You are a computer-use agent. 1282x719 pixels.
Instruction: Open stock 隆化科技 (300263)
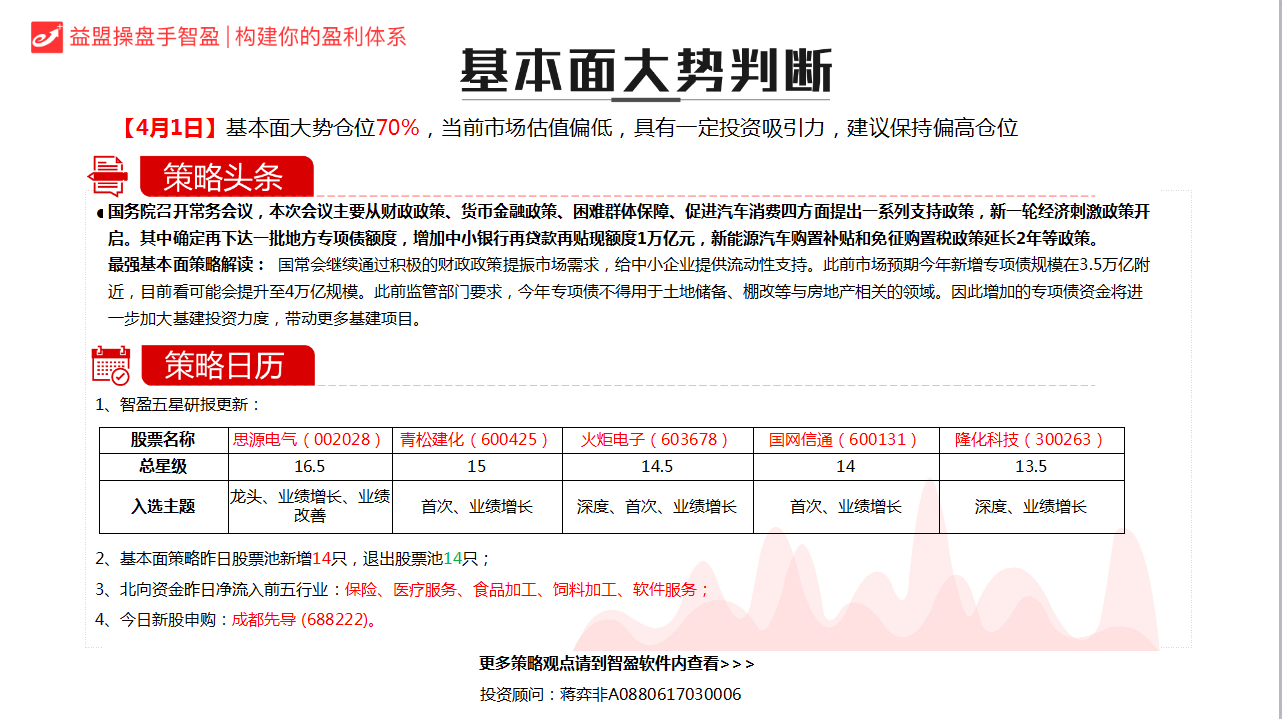pyautogui.click(x=1029, y=440)
